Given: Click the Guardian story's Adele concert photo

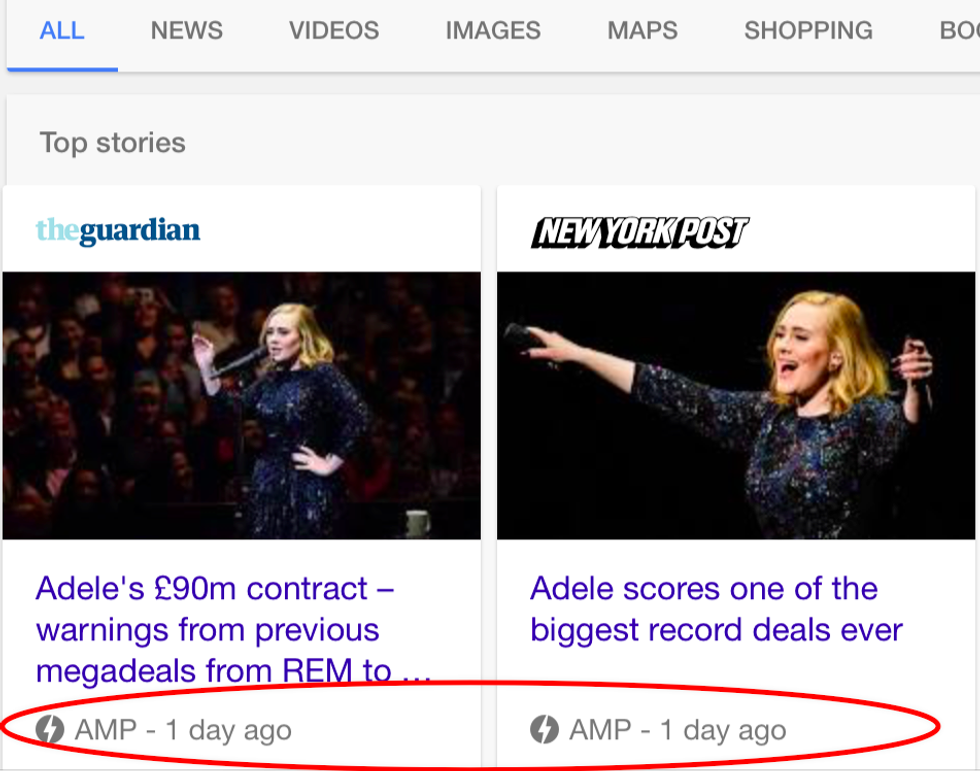Looking at the screenshot, I should pyautogui.click(x=242, y=406).
